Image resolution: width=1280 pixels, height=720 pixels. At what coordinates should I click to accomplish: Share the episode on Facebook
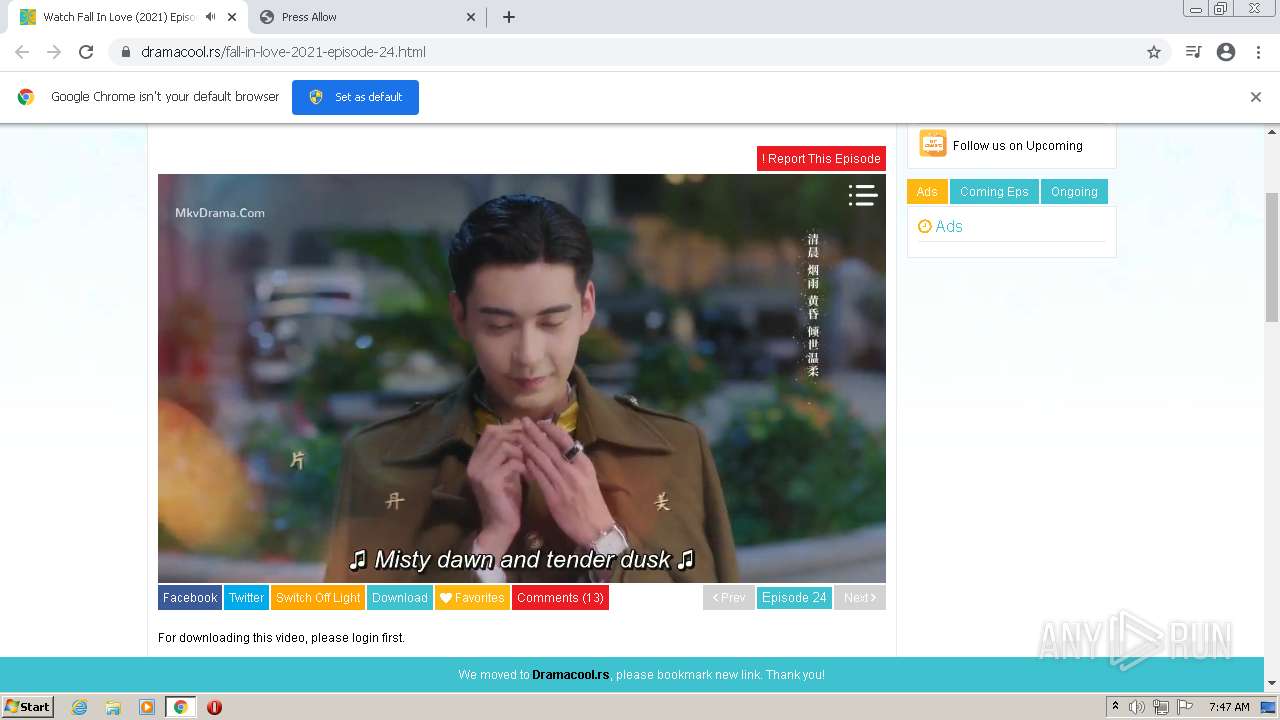pos(190,597)
